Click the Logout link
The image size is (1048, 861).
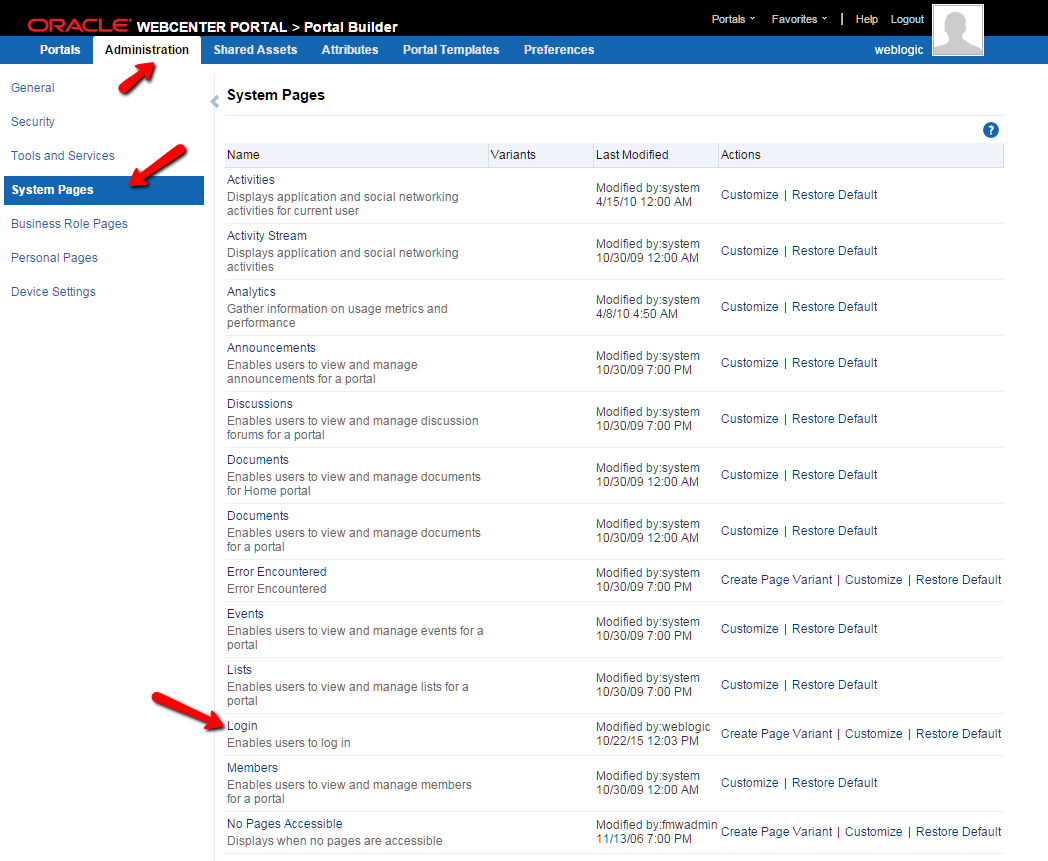(x=907, y=18)
